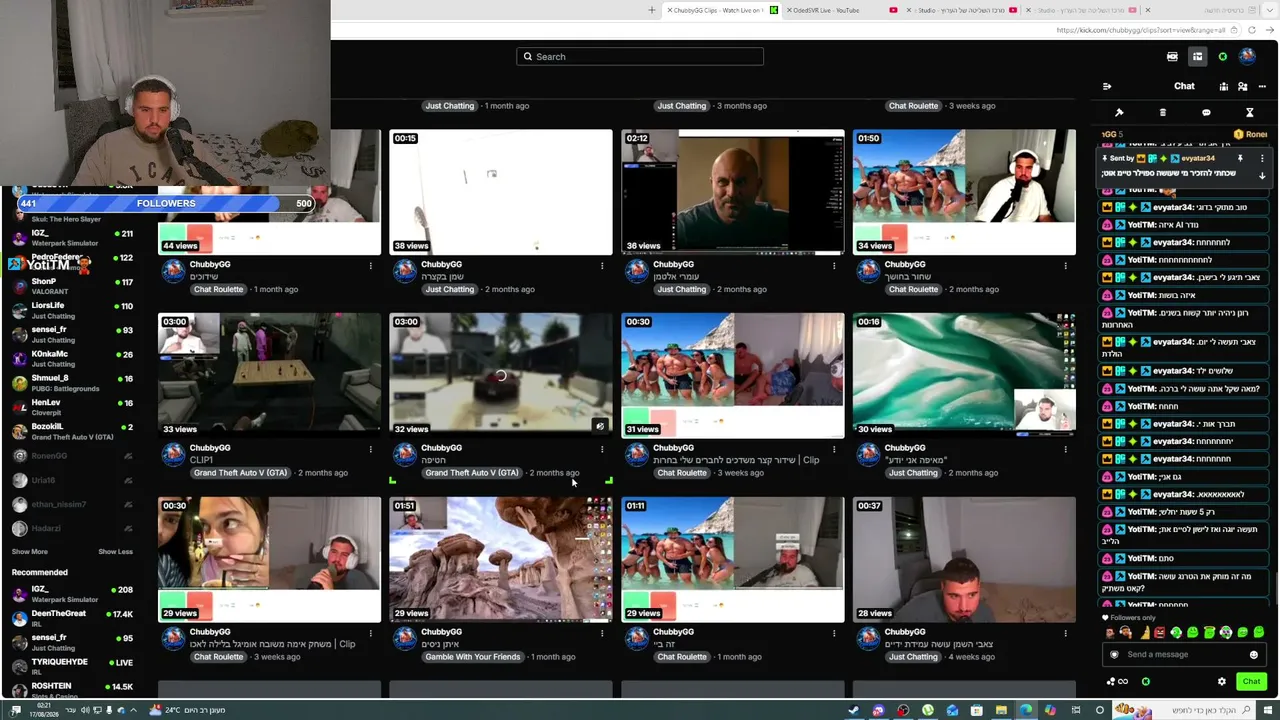This screenshot has width=1280, height=720.
Task: Click the Search field
Action: point(640,57)
